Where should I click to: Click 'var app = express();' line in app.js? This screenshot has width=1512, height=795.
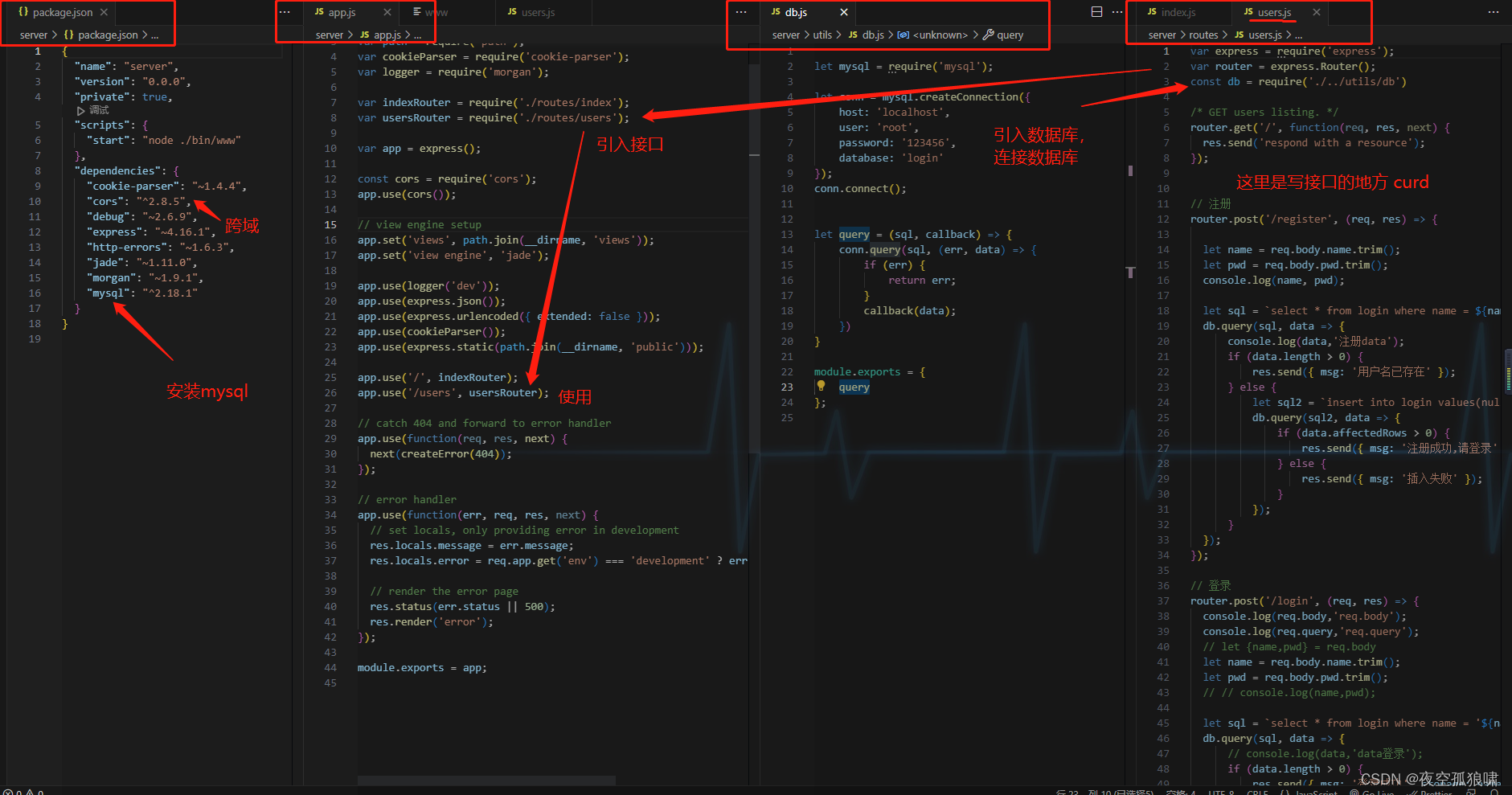pos(420,148)
